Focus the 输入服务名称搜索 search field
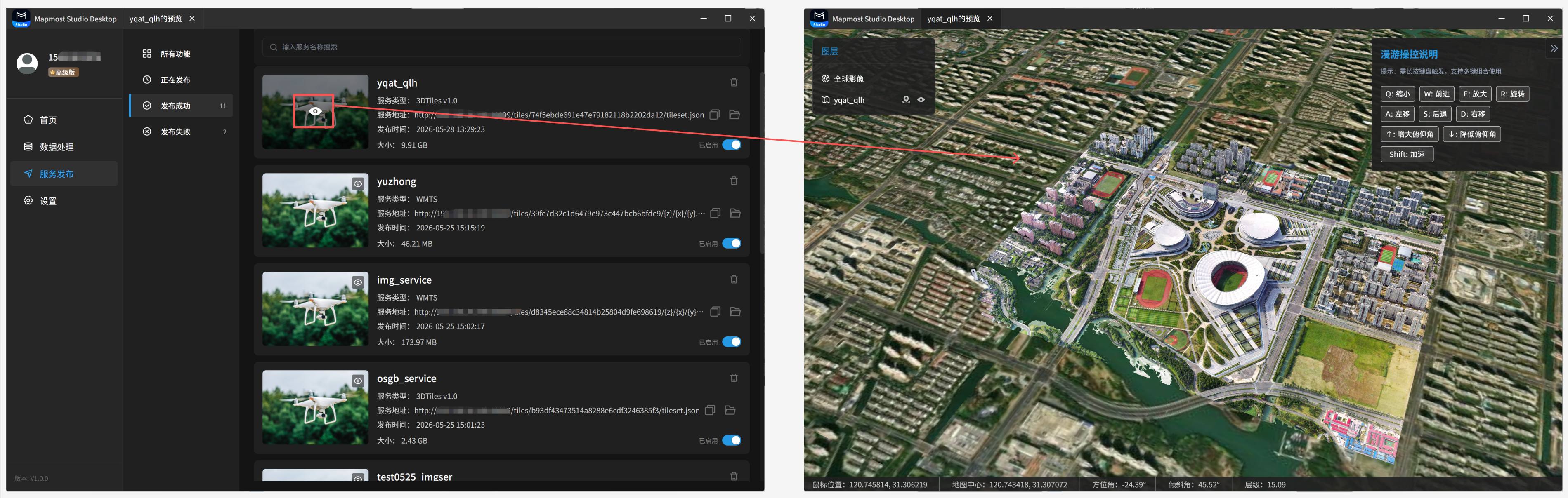 tap(502, 47)
